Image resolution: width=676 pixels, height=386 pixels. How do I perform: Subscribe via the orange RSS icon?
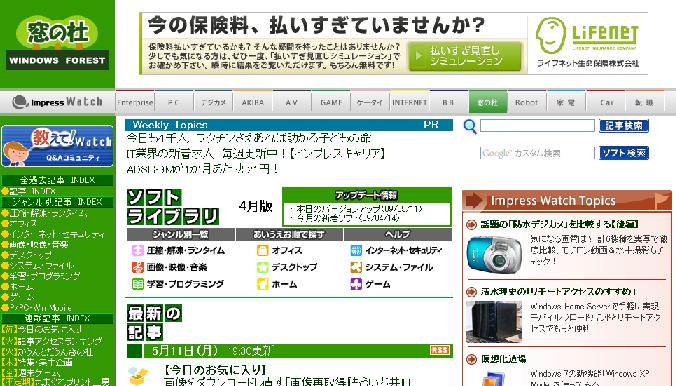tap(440, 350)
